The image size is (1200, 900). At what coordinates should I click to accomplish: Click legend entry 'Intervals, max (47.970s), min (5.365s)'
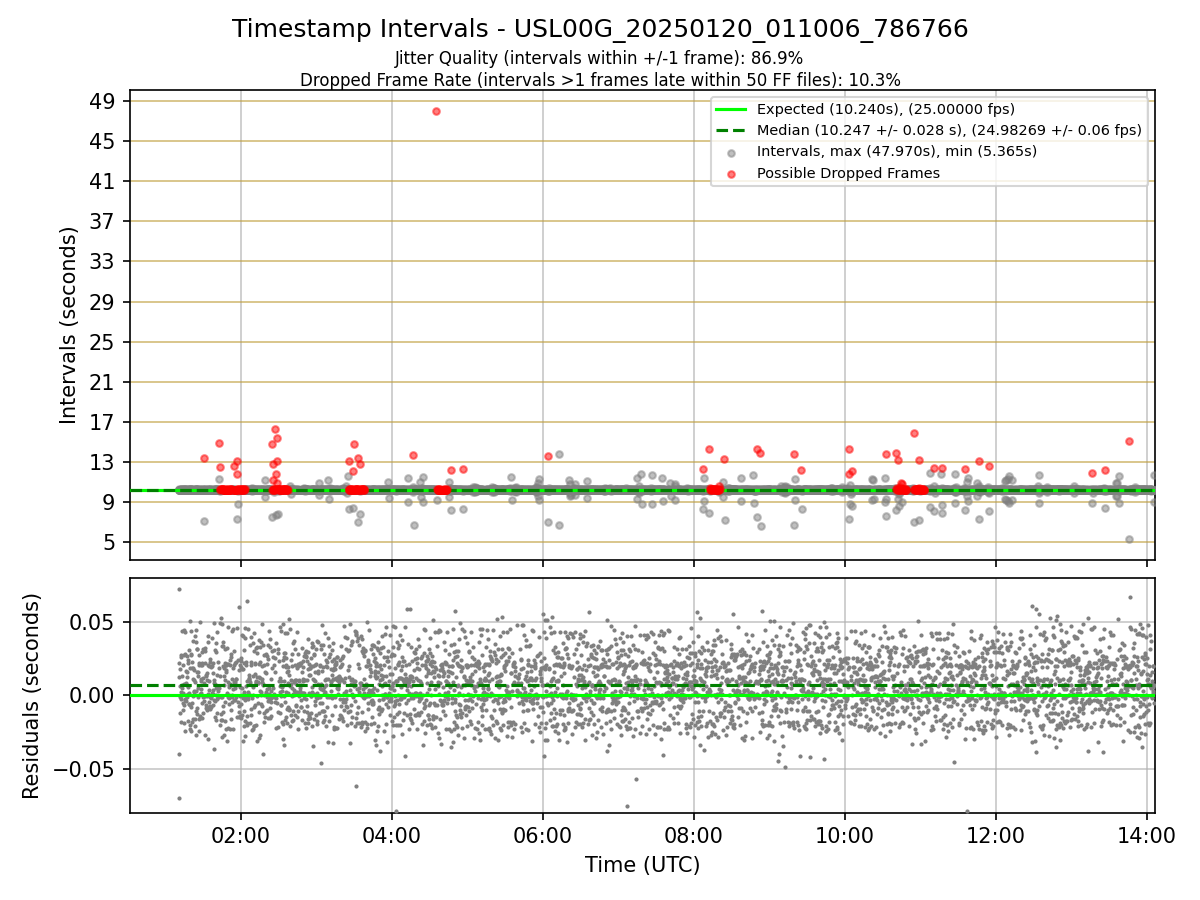(897, 152)
